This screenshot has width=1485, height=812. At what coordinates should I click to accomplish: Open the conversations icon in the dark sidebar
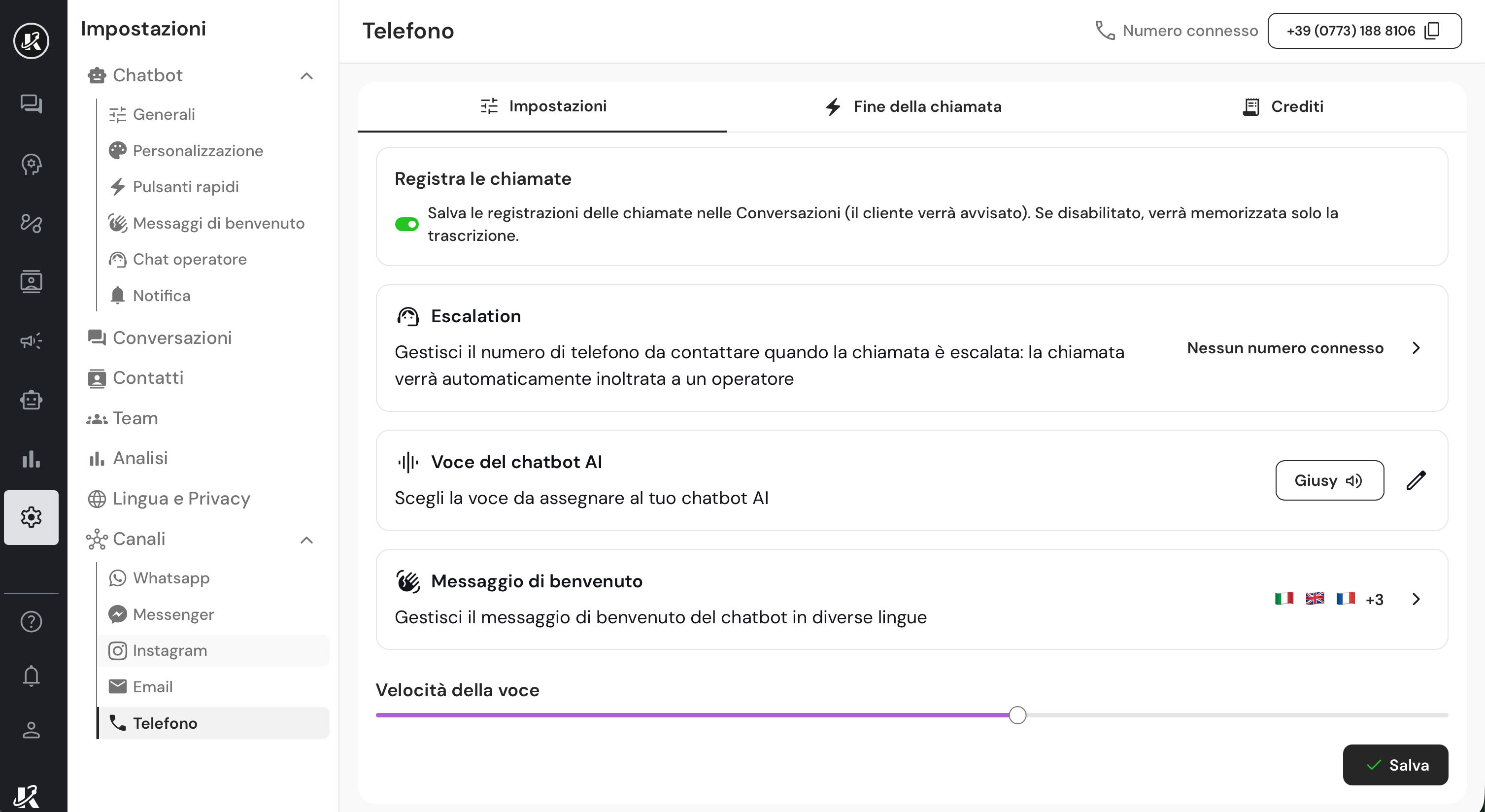pos(31,104)
